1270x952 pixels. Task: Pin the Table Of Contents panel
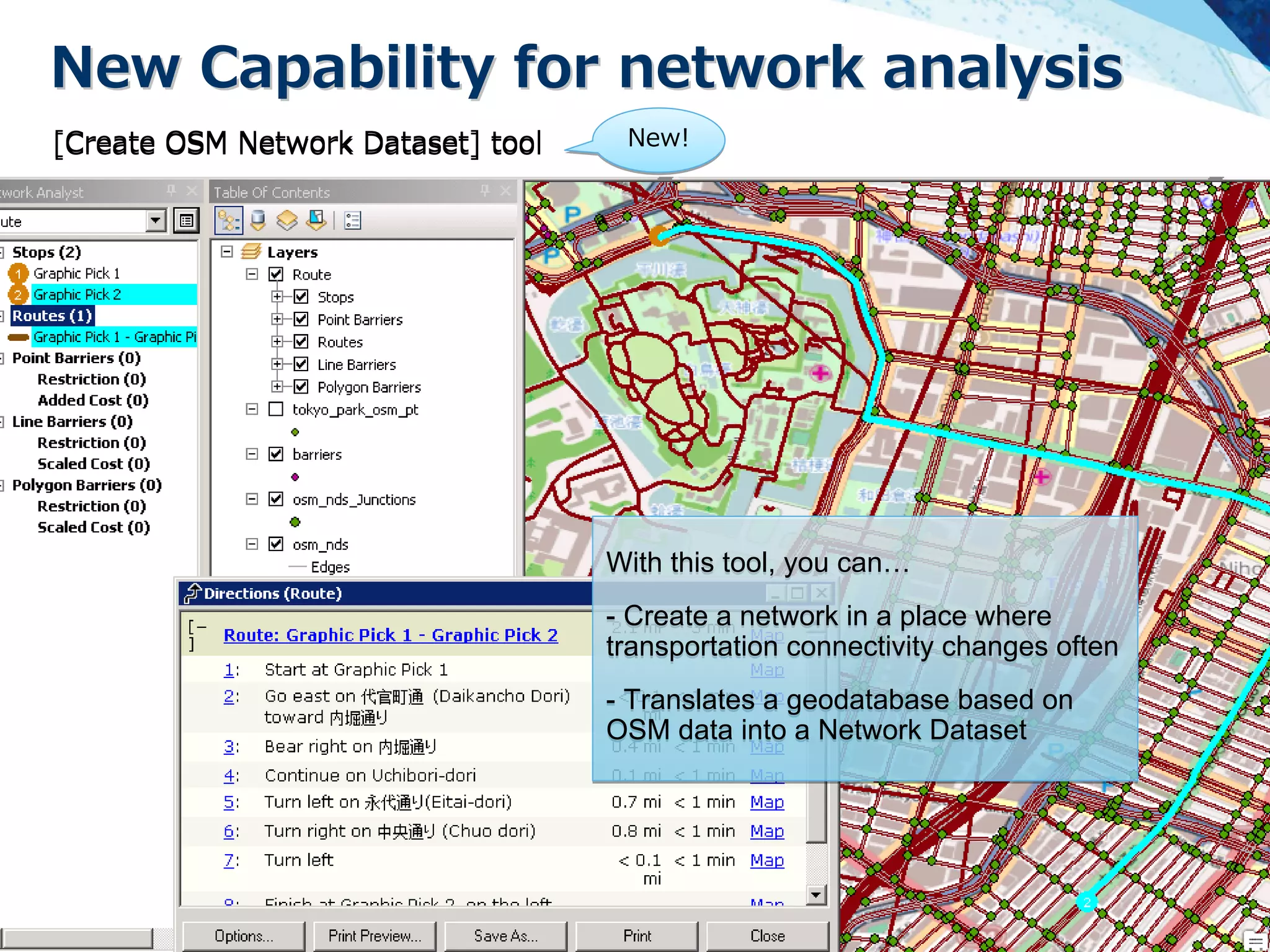[484, 191]
